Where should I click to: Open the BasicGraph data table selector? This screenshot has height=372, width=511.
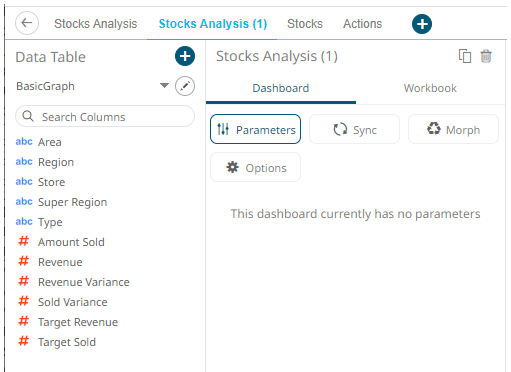pos(93,86)
